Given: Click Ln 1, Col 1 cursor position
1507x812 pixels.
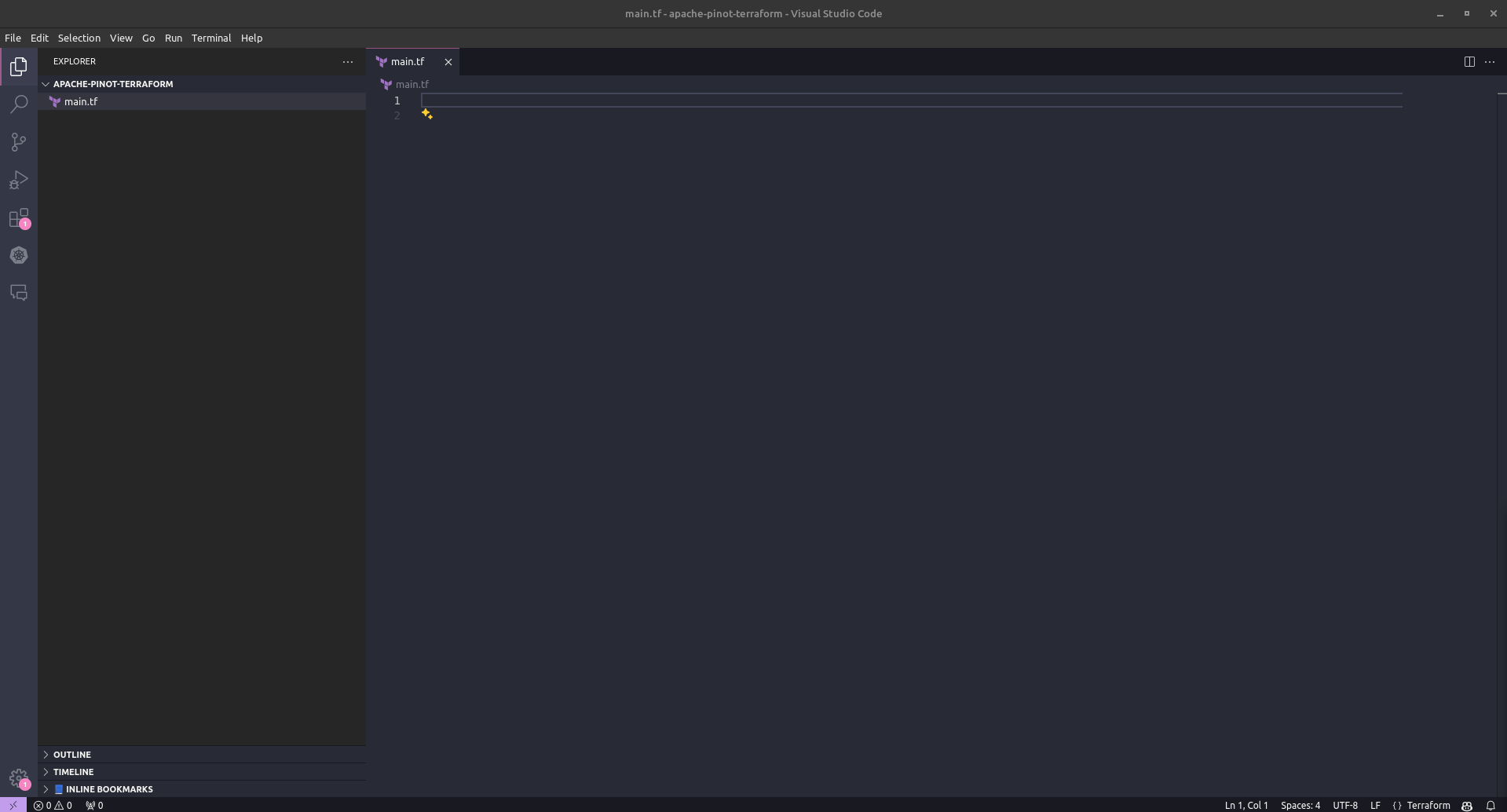Looking at the screenshot, I should 1246,805.
